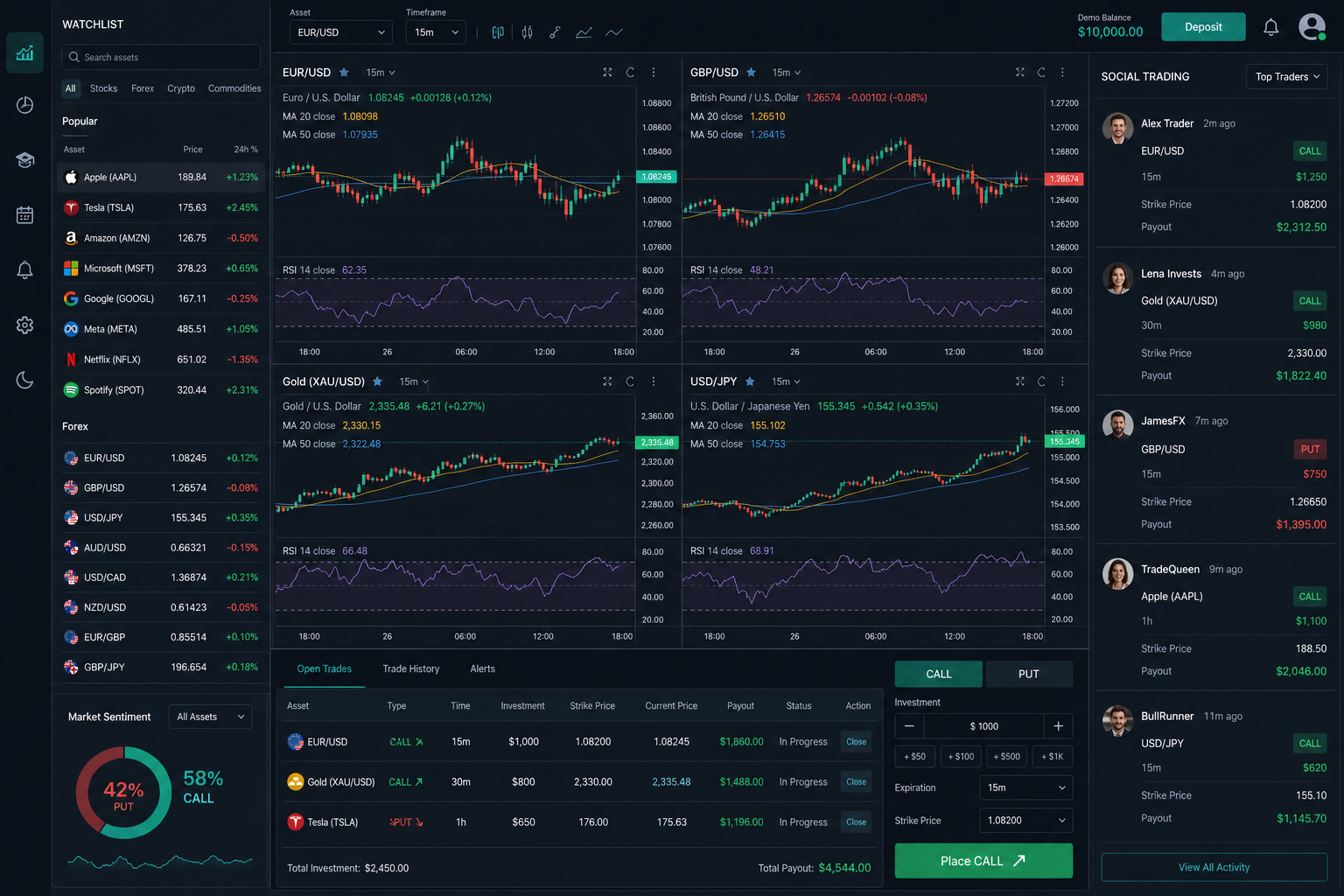Select the Commodities watchlist filter
The height and width of the screenshot is (896, 1344).
(234, 88)
